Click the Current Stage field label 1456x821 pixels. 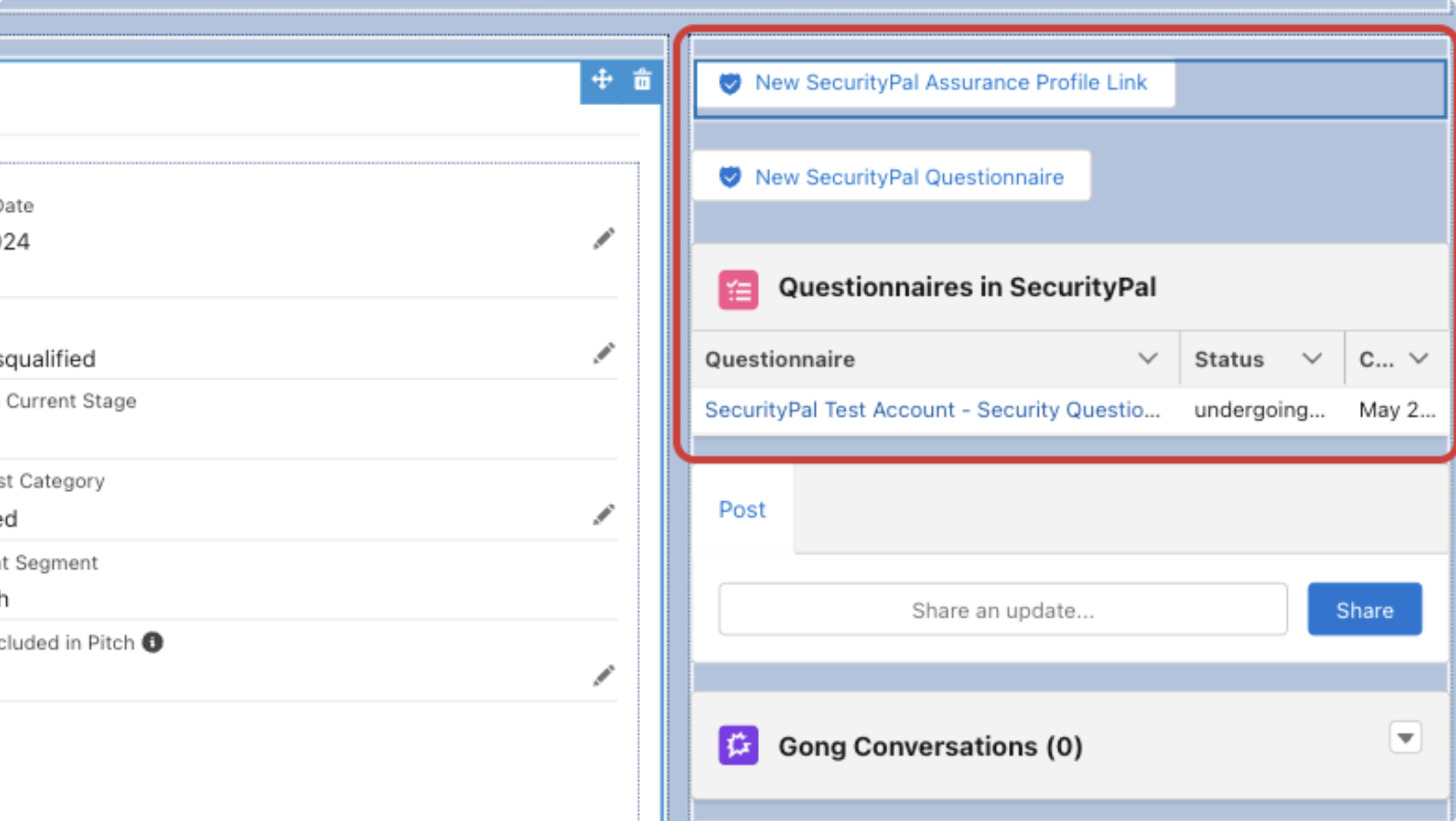point(71,401)
